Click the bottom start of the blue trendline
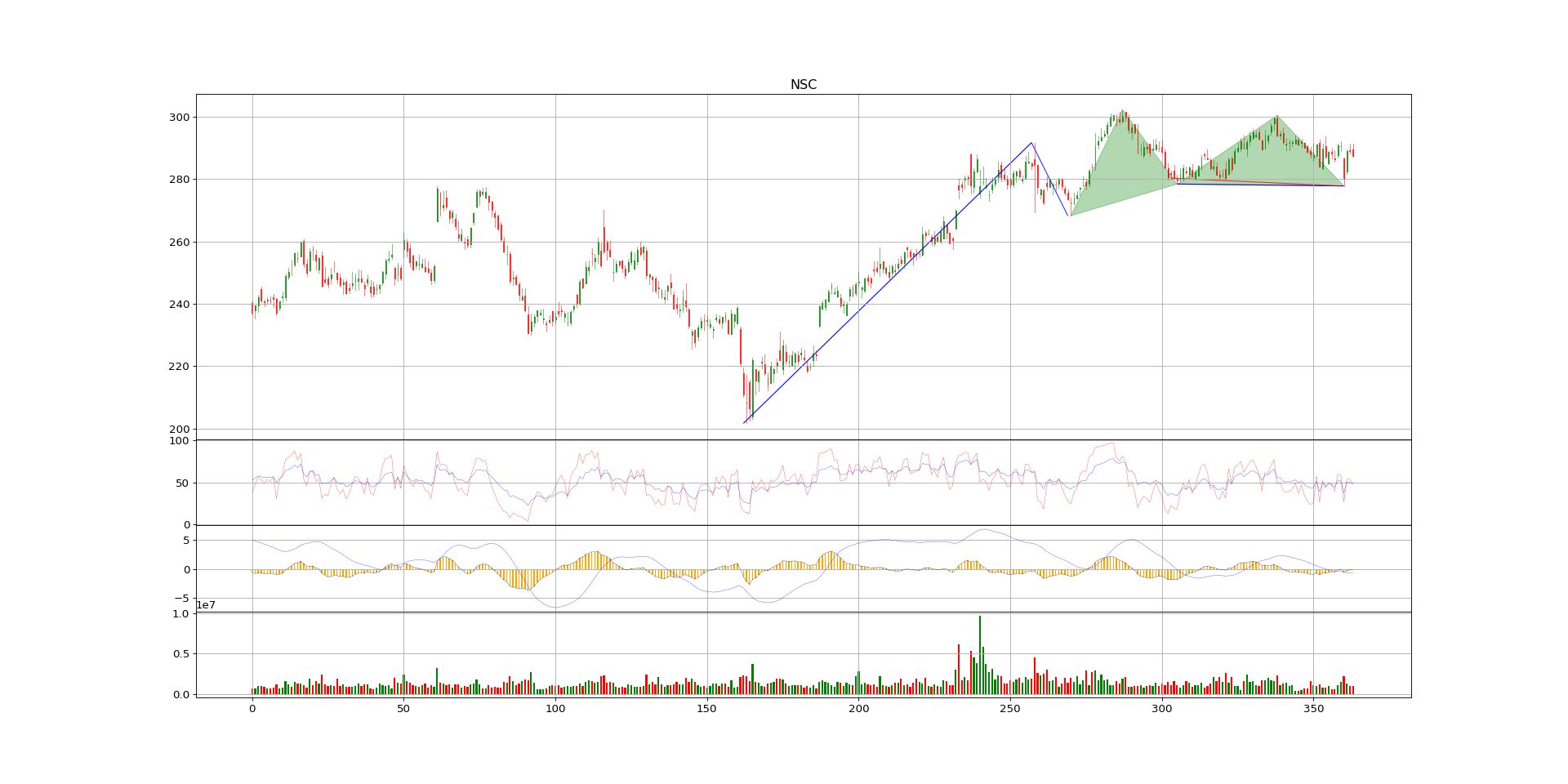The image size is (1568, 784). (744, 423)
